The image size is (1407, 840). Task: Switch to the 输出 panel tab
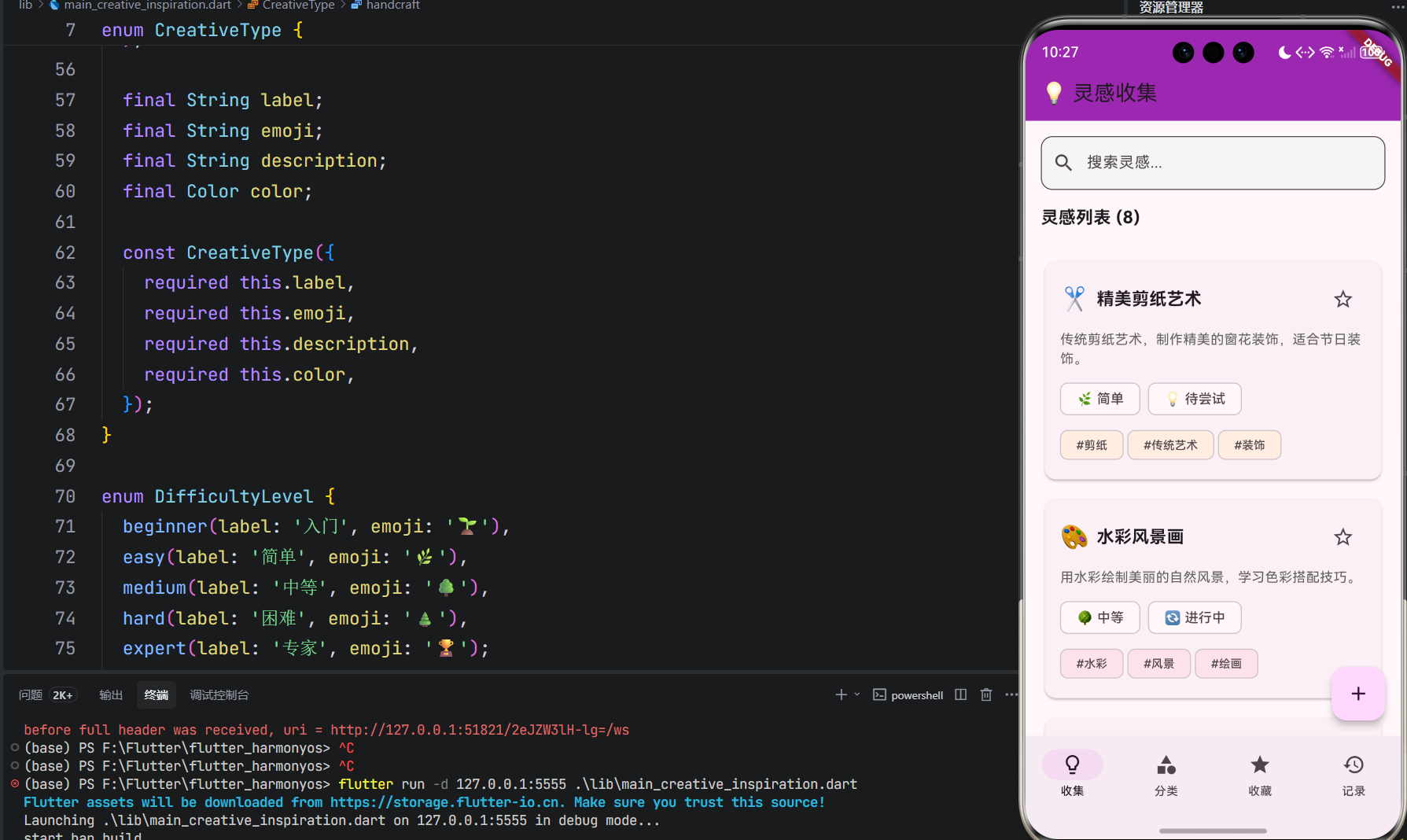click(111, 695)
